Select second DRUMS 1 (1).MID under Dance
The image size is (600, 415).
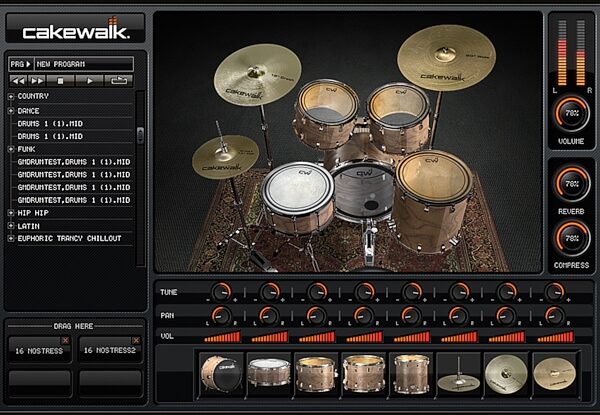coord(50,137)
